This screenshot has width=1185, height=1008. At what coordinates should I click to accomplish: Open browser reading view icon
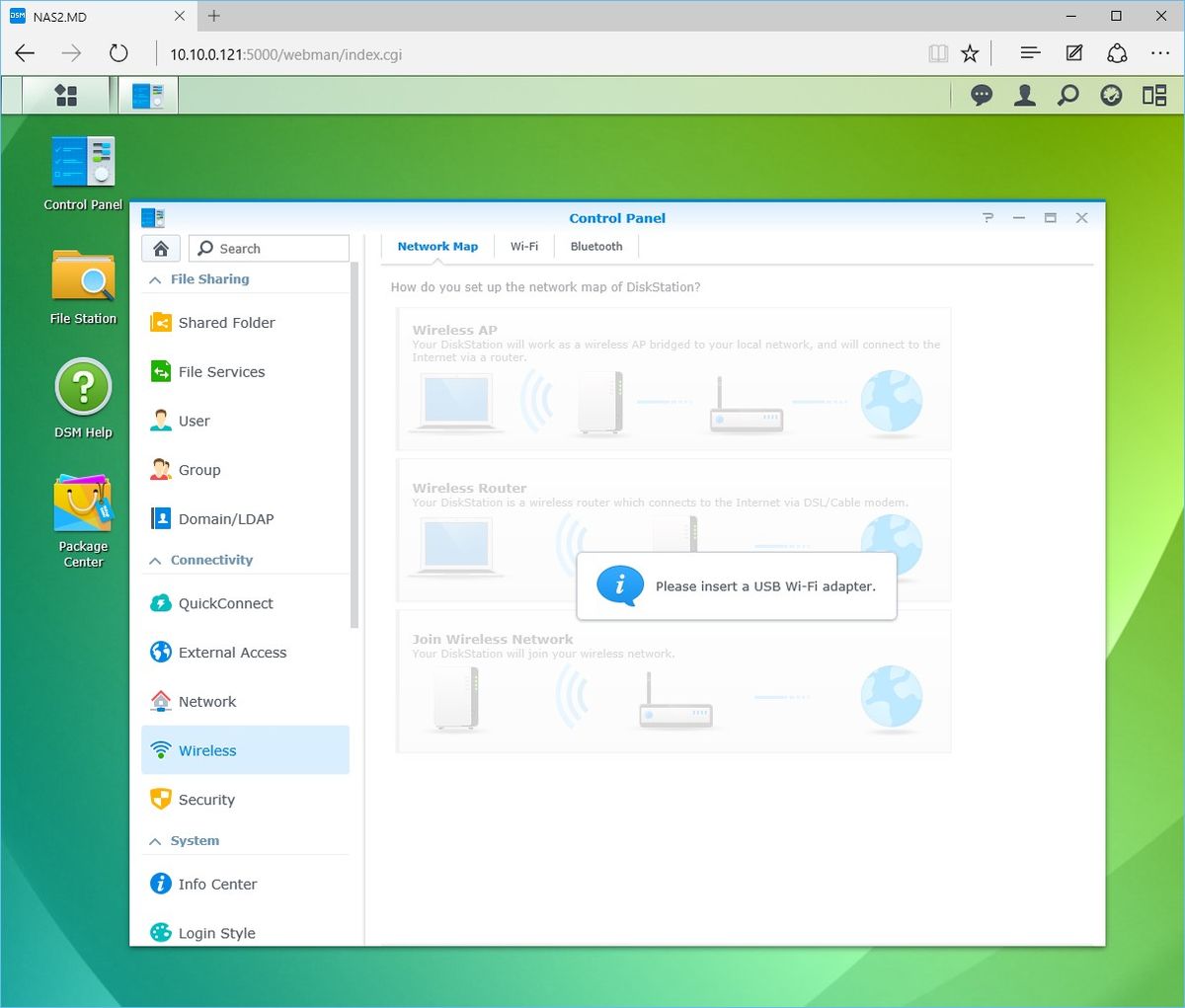tap(938, 54)
